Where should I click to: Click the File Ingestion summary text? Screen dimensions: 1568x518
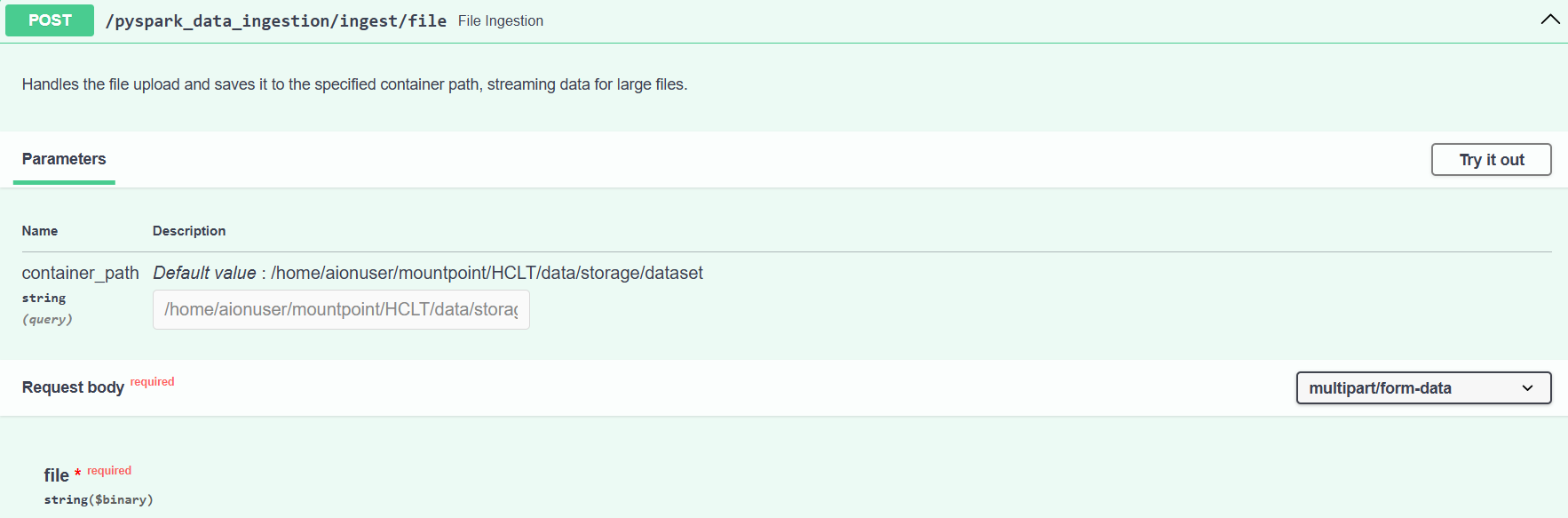tap(500, 21)
